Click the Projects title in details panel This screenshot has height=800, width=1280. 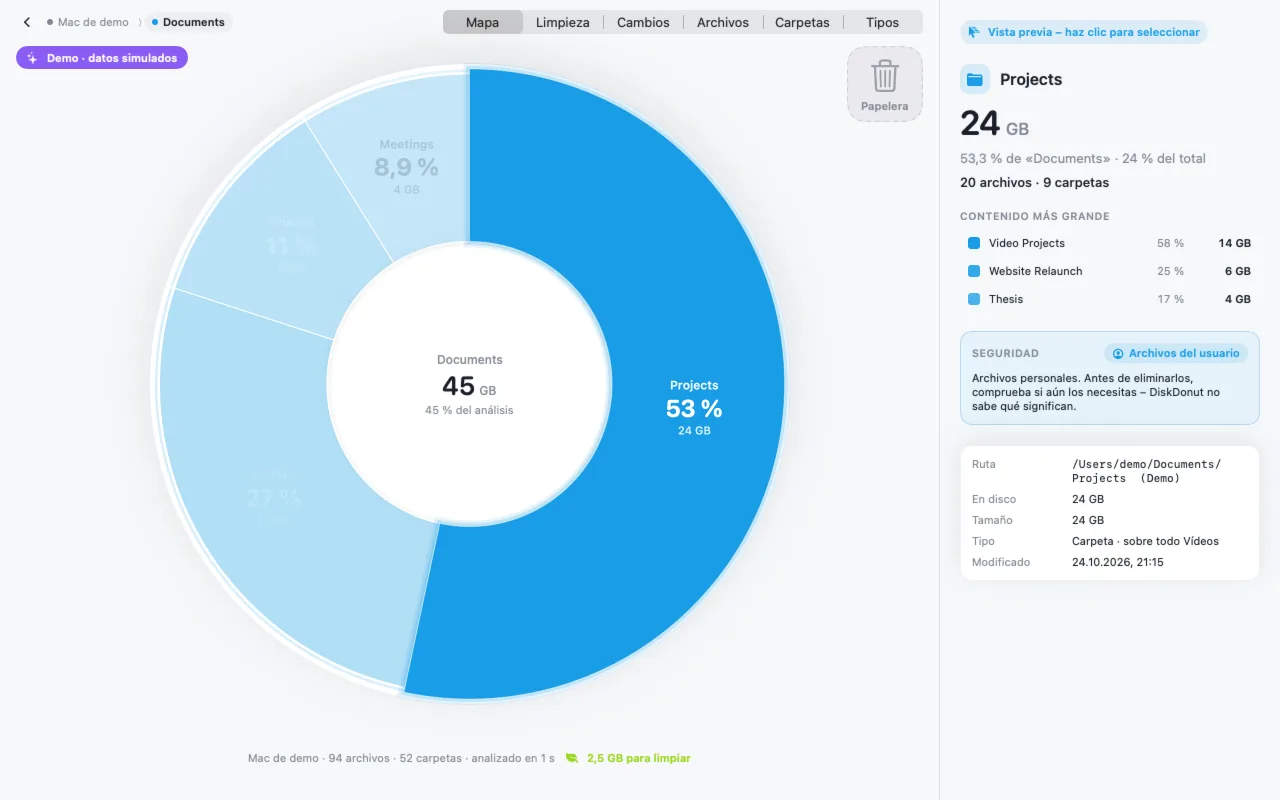click(x=1031, y=79)
